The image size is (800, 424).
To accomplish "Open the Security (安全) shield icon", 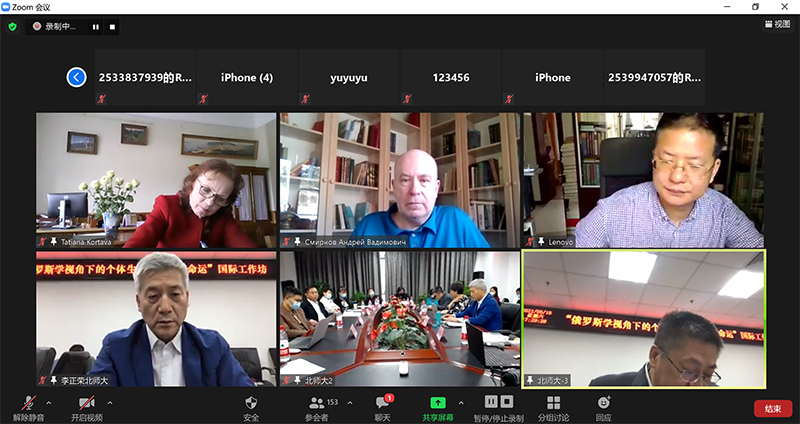I will (251, 402).
